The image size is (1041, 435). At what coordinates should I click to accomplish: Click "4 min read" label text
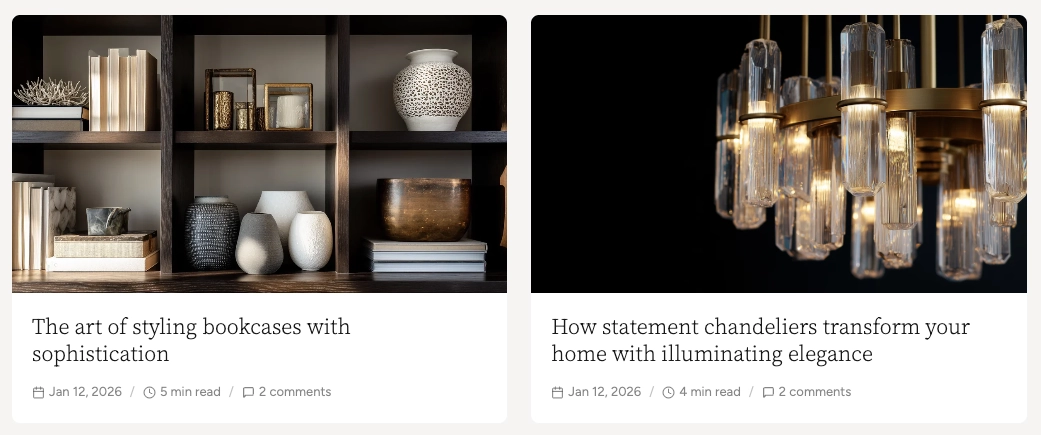[x=710, y=392]
